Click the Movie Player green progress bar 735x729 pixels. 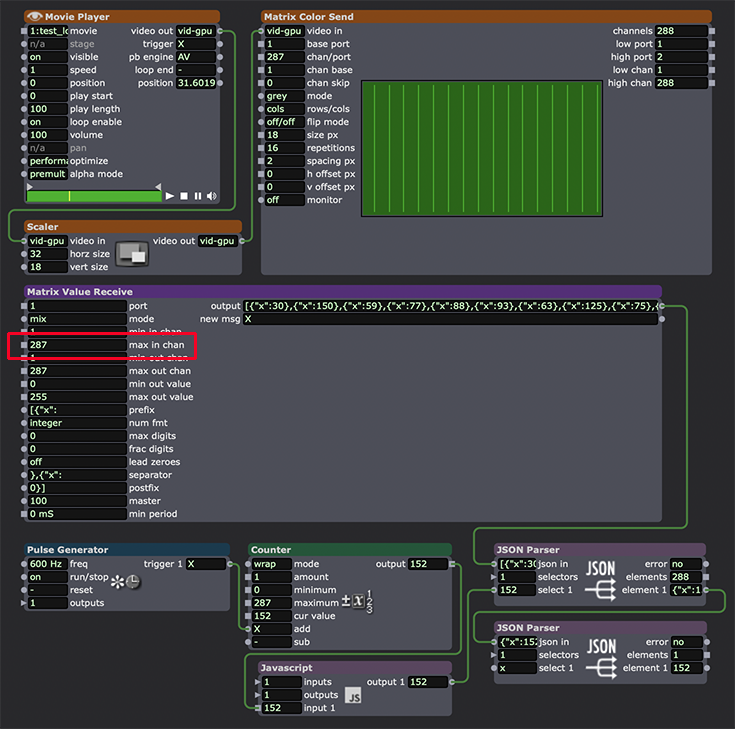point(93,196)
